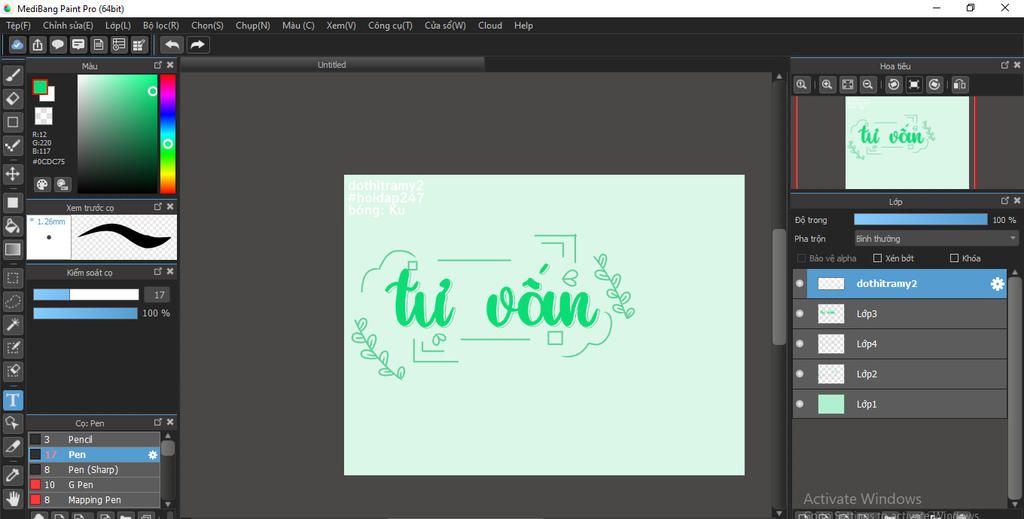This screenshot has width=1024, height=519.
Task: Undock the Cọ: Pen brush panel
Action: coord(158,422)
